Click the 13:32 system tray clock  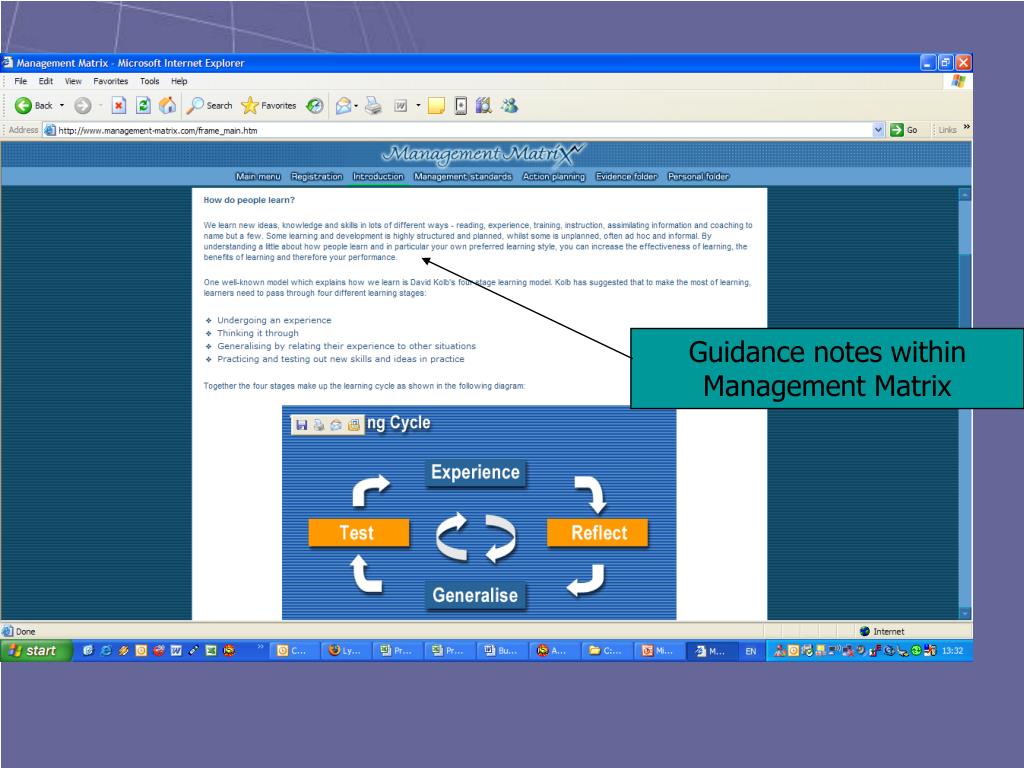pos(953,650)
